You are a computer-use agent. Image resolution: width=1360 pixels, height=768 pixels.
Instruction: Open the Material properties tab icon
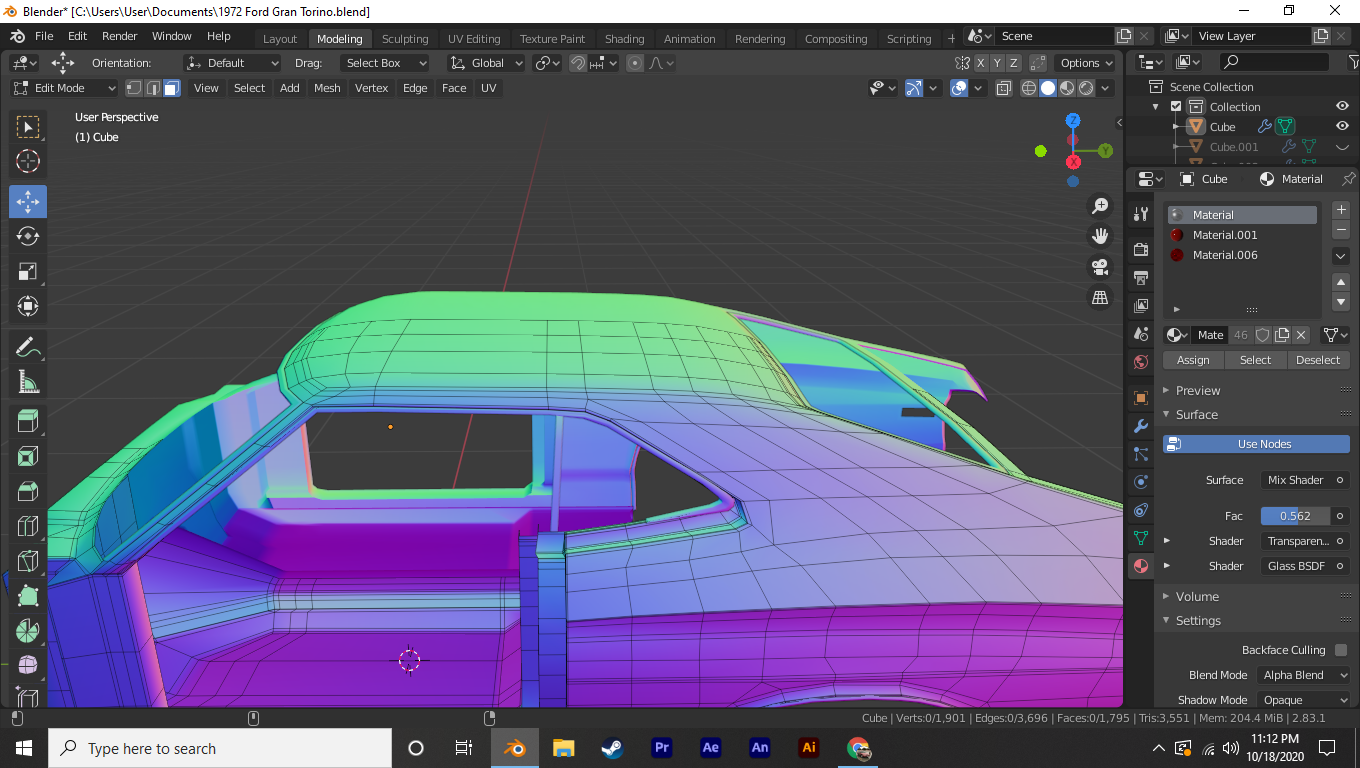pos(1141,566)
